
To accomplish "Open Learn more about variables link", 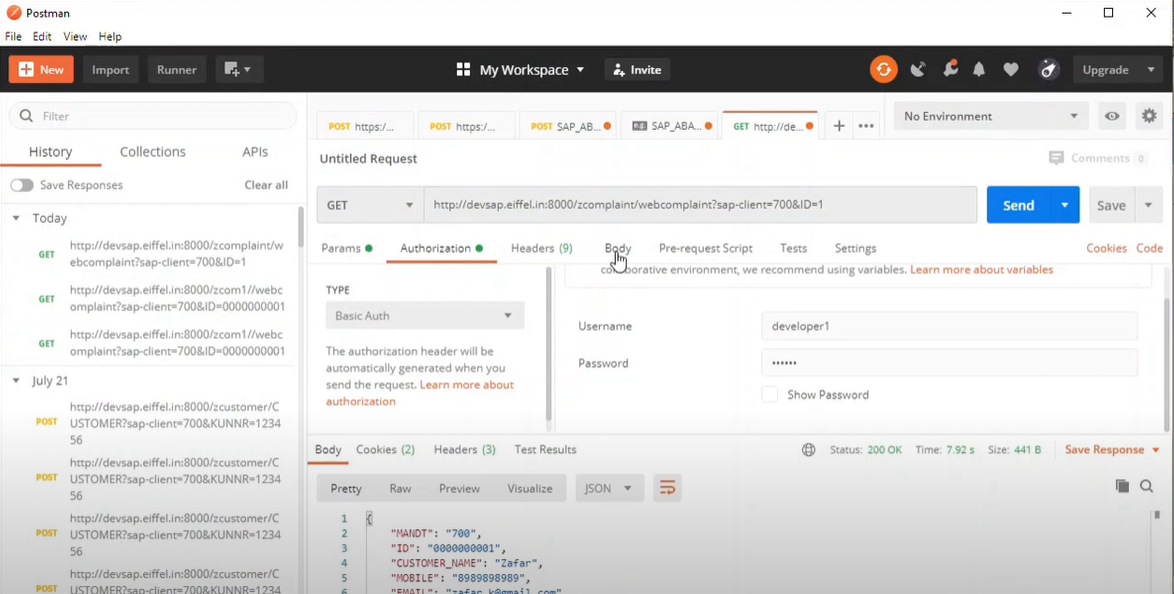I will pyautogui.click(x=982, y=269).
